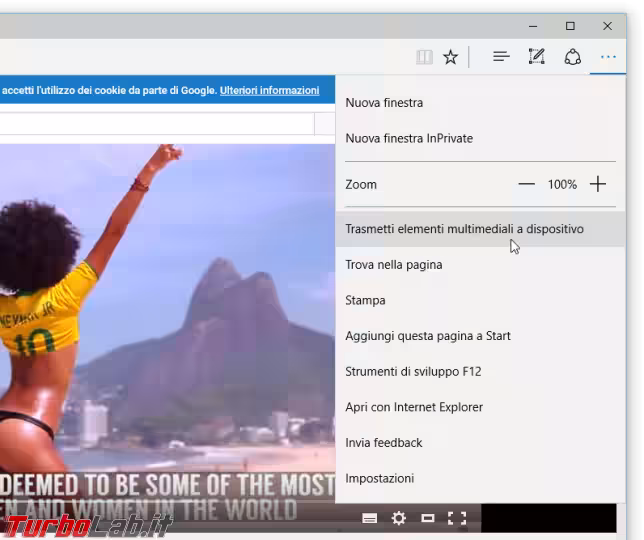The image size is (644, 540).
Task: Click the Make a Web Note icon
Action: [x=537, y=57]
